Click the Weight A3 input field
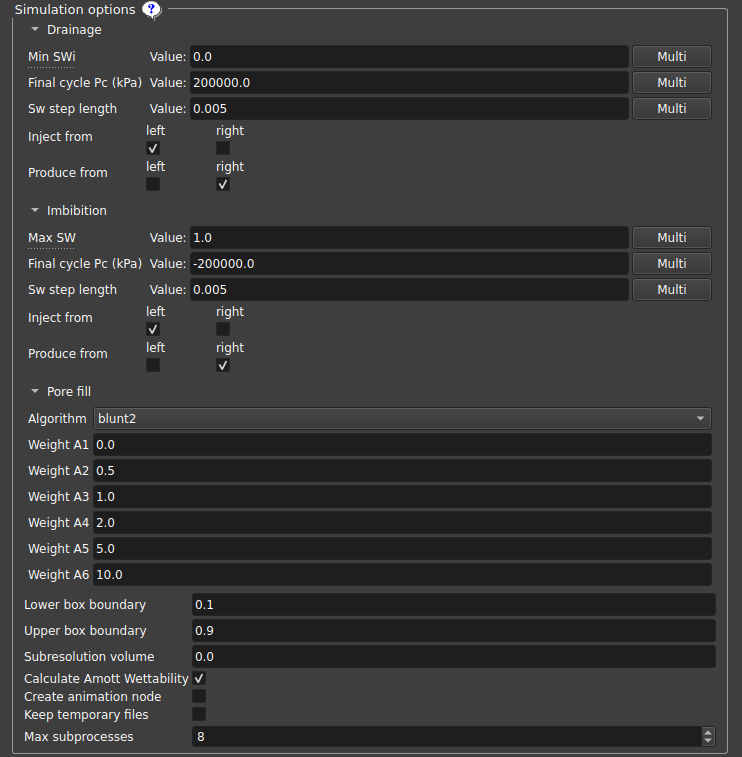This screenshot has height=757, width=742. click(402, 497)
